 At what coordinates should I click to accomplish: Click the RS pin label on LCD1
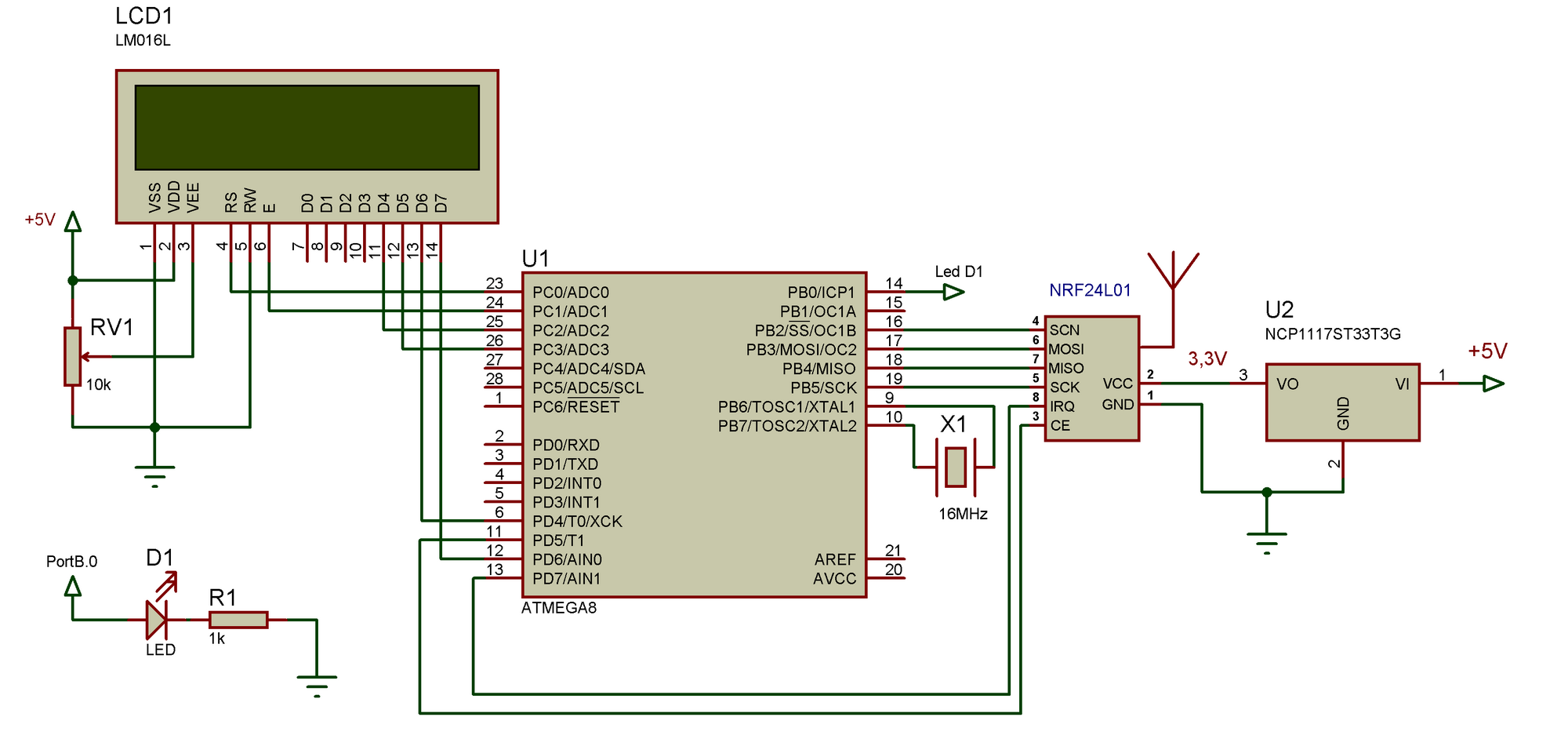230,202
